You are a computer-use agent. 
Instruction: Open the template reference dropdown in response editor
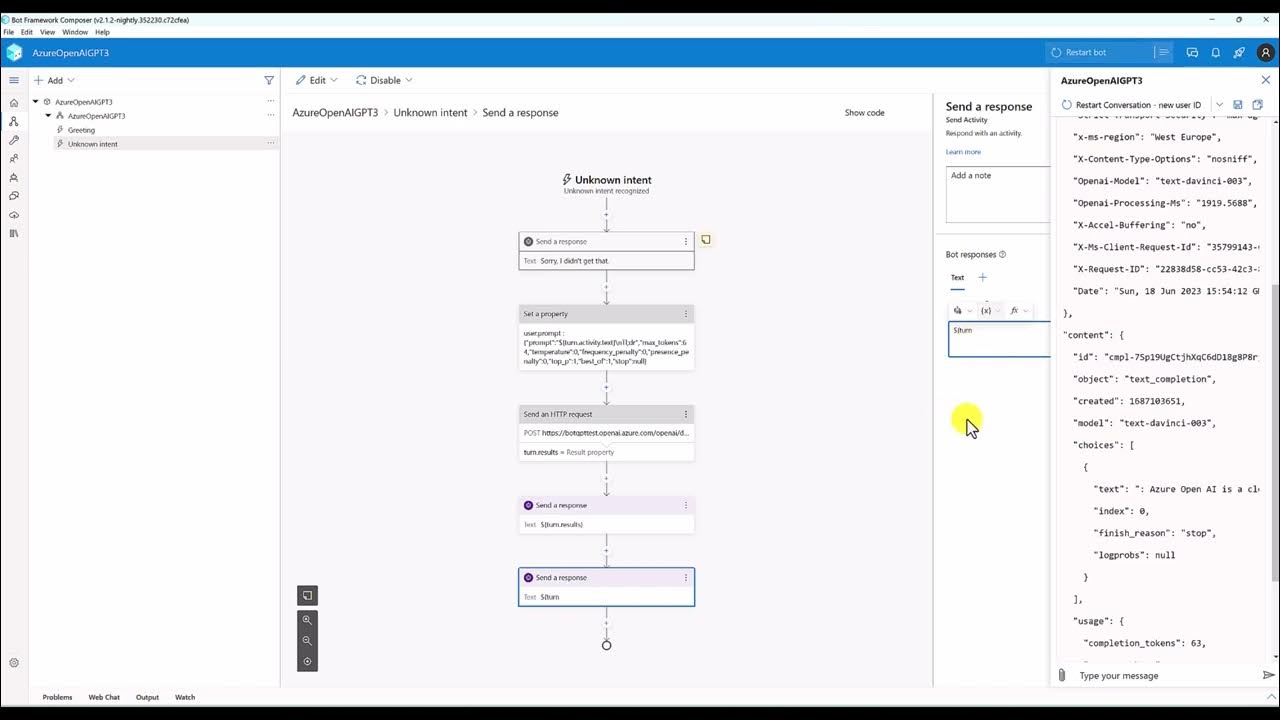(962, 310)
